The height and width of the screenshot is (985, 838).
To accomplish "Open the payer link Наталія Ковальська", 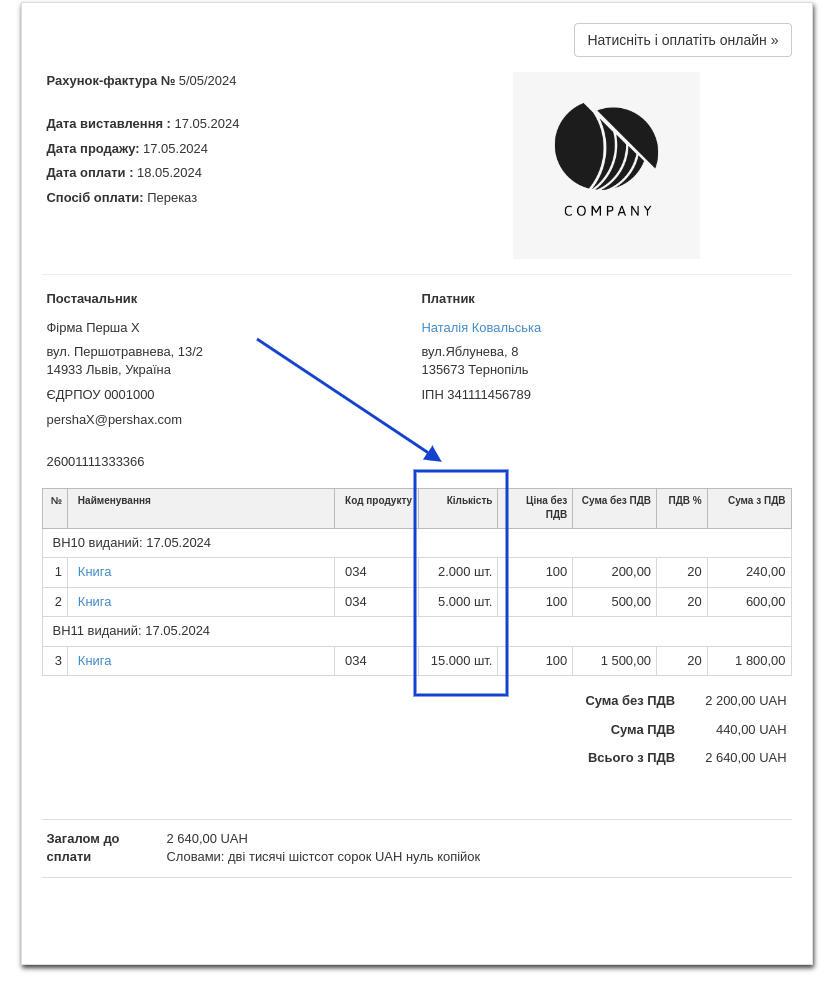I will [x=481, y=327].
